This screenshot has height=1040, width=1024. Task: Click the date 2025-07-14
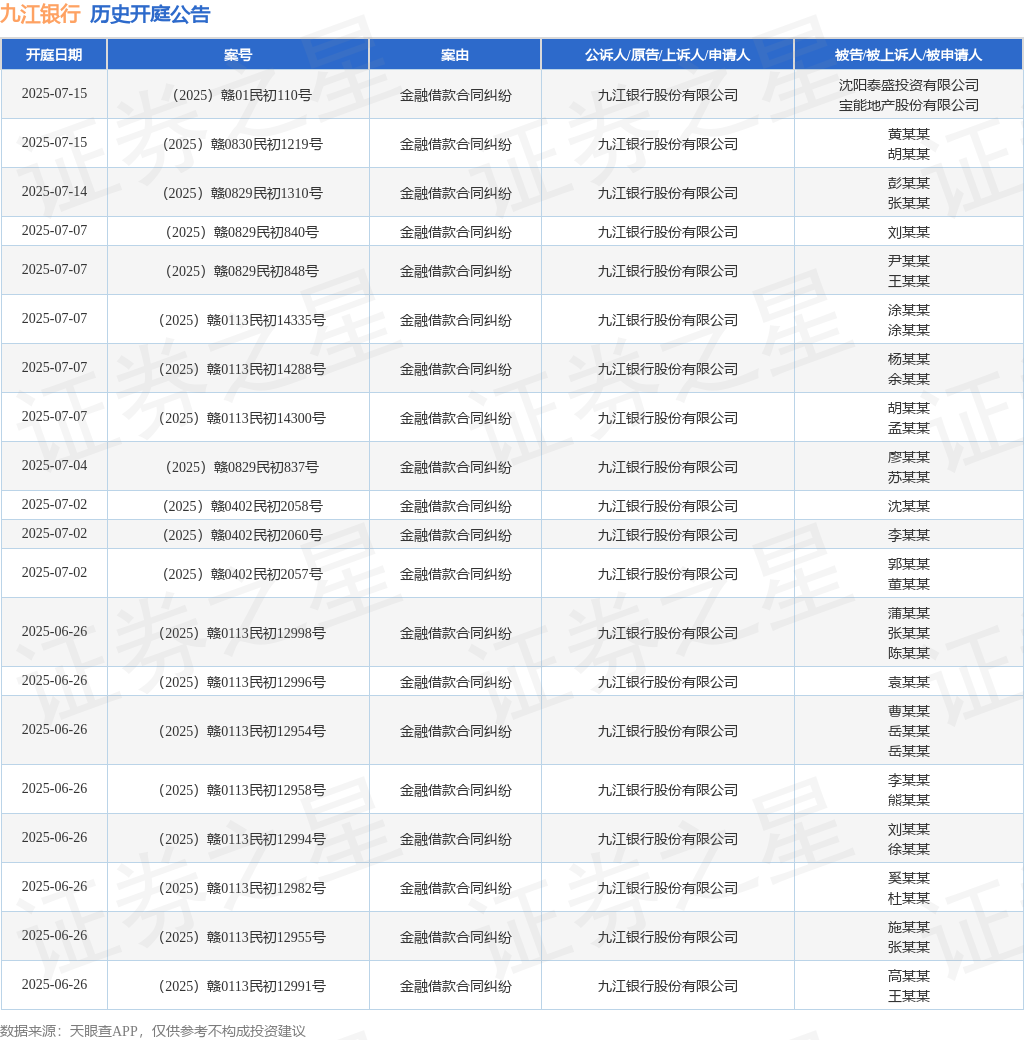coord(54,191)
